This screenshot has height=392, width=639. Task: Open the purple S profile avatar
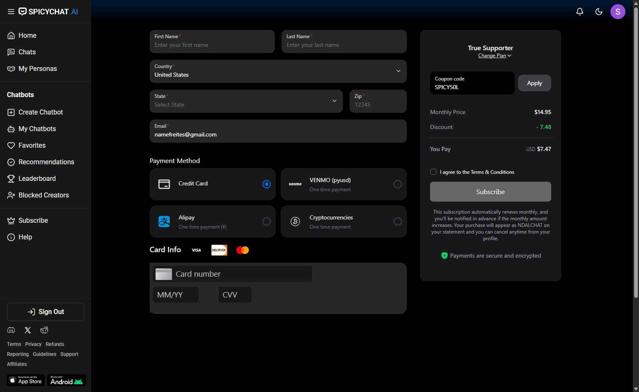tap(618, 11)
